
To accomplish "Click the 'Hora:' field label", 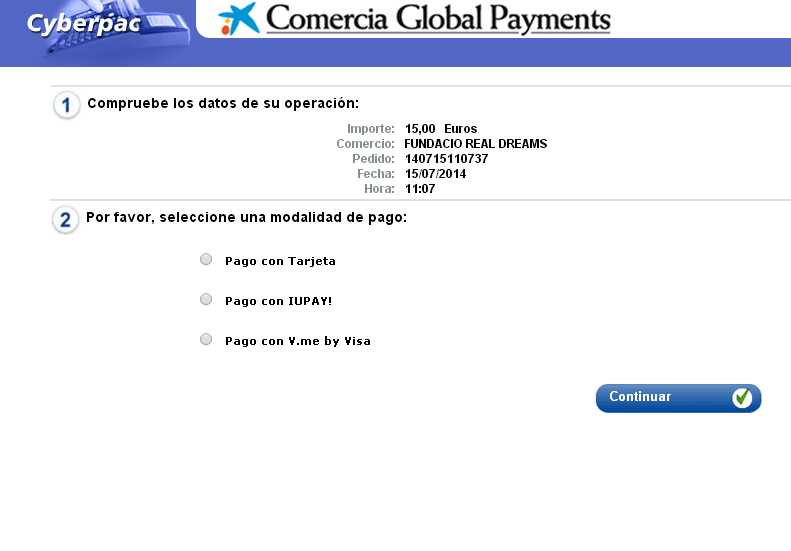I will (x=379, y=189).
